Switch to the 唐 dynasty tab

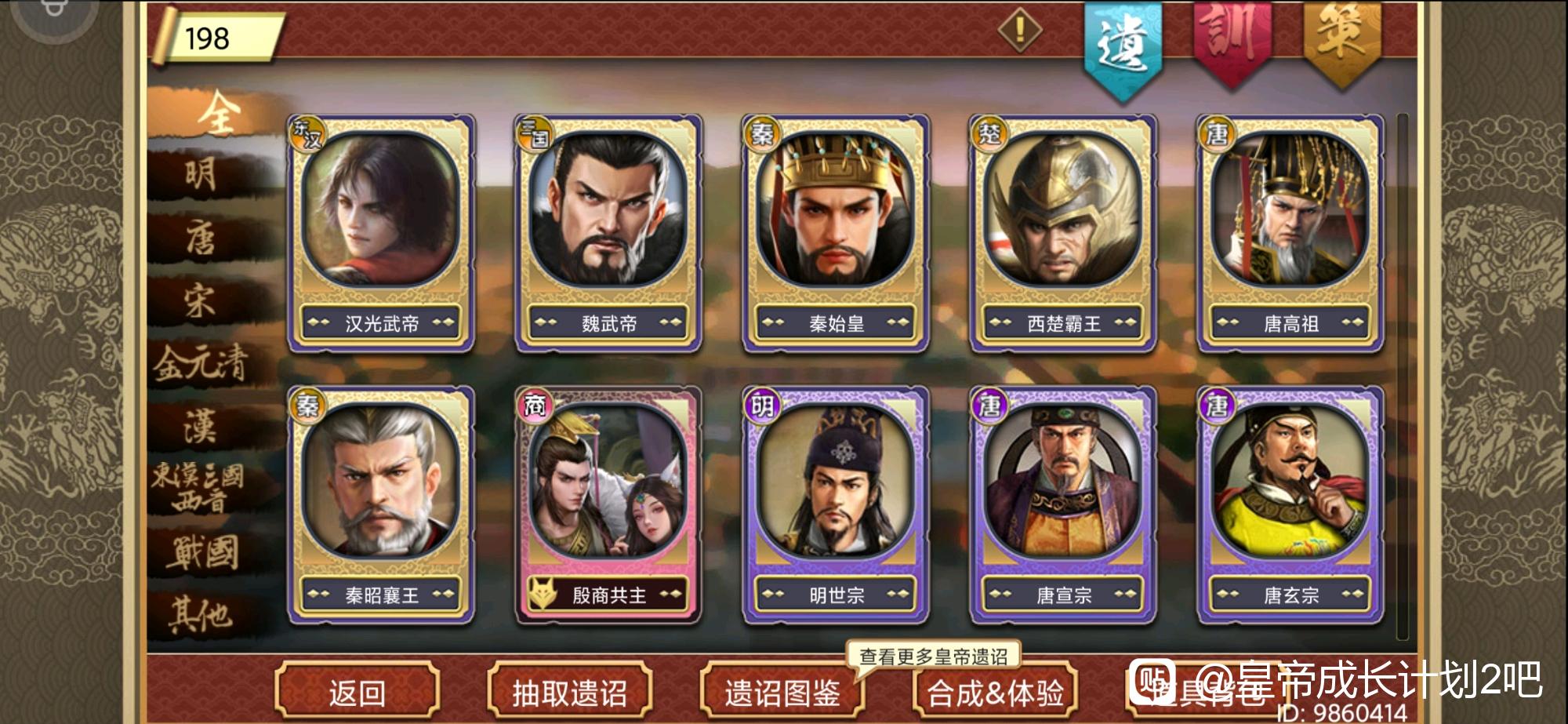(201, 237)
